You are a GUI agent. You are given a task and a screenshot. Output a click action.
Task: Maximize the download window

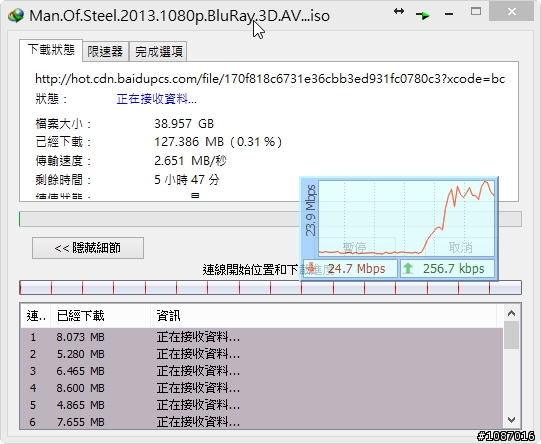476,11
